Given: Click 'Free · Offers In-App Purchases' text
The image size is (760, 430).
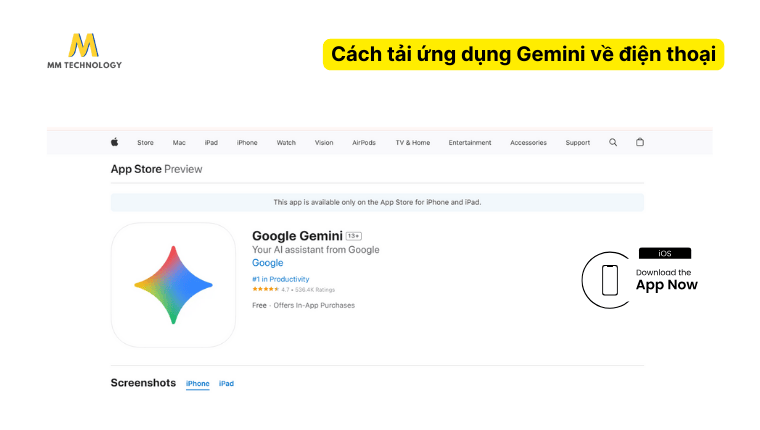Looking at the screenshot, I should pos(303,305).
